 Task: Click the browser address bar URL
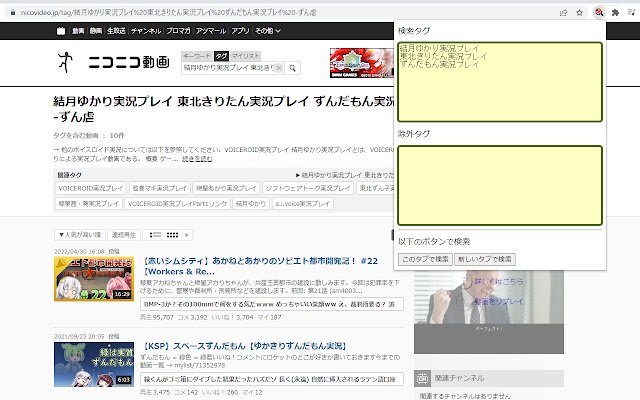[x=168, y=13]
